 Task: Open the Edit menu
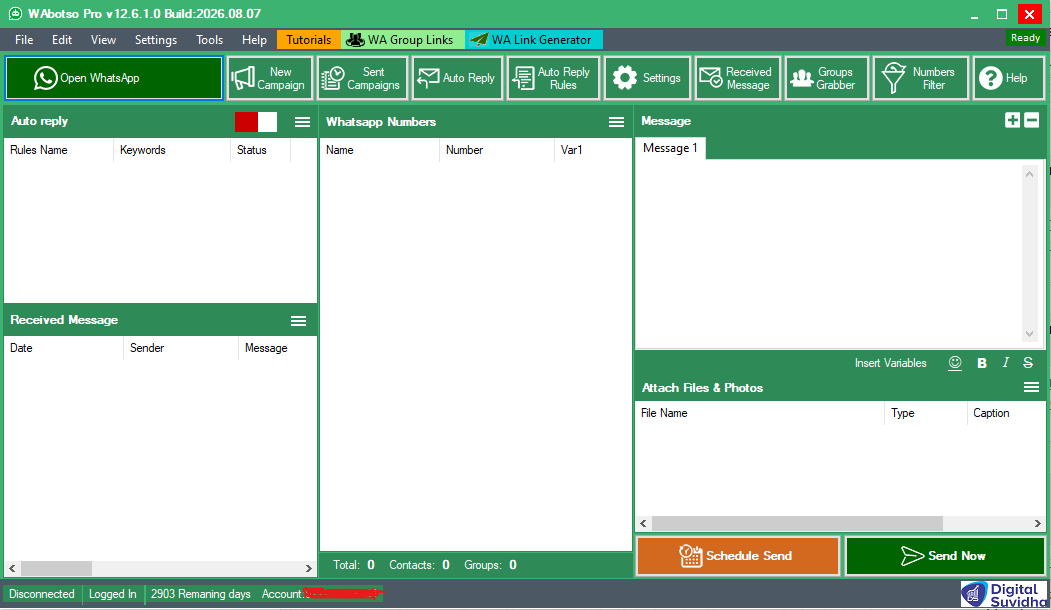point(62,40)
